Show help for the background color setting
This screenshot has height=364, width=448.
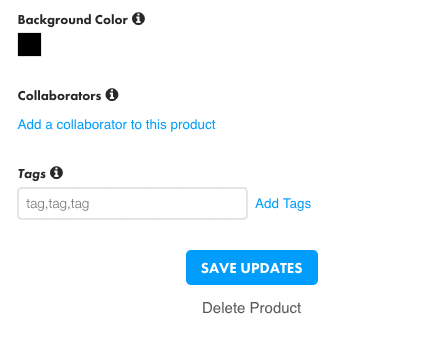138,19
